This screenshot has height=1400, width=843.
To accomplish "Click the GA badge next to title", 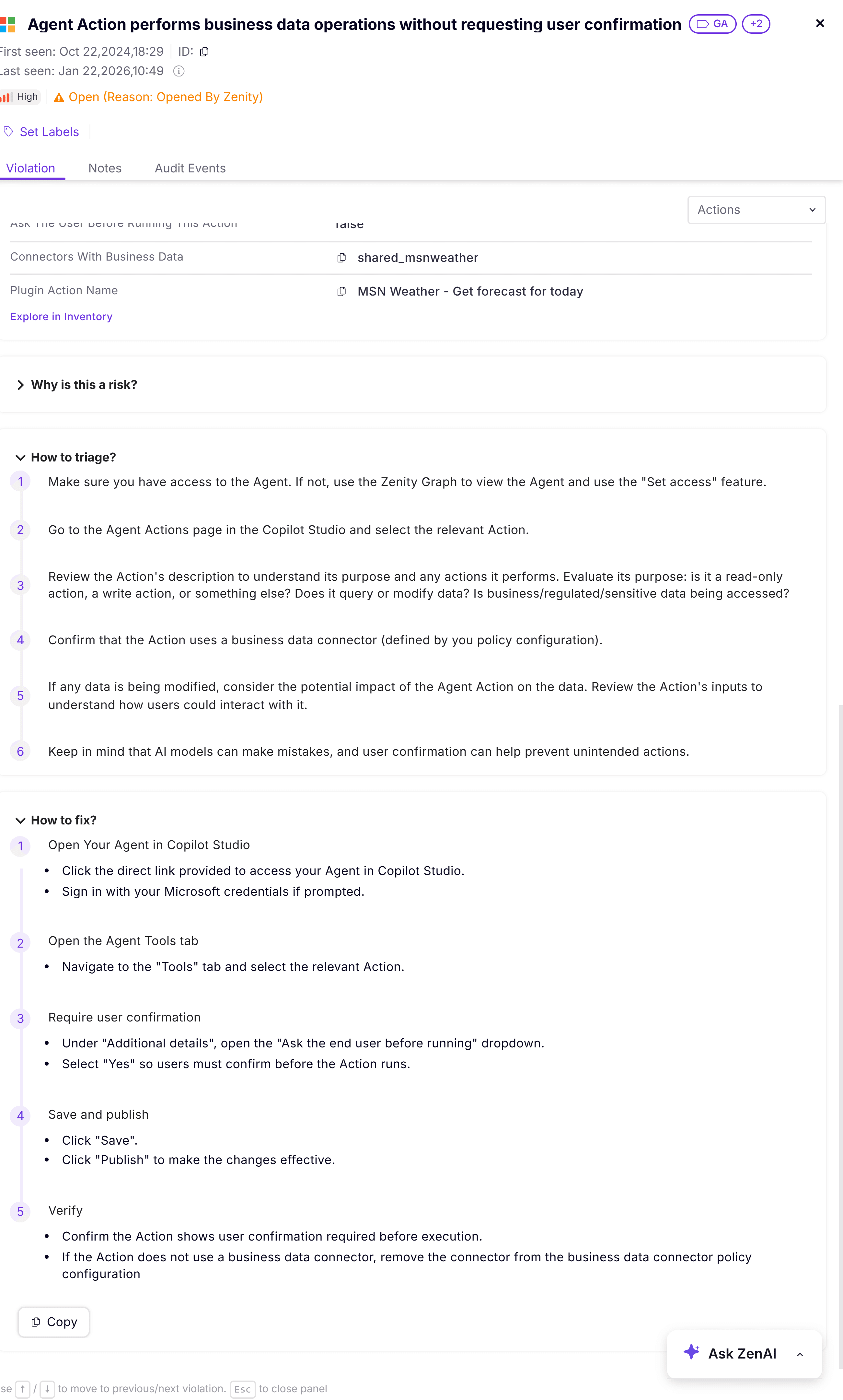I will click(712, 24).
